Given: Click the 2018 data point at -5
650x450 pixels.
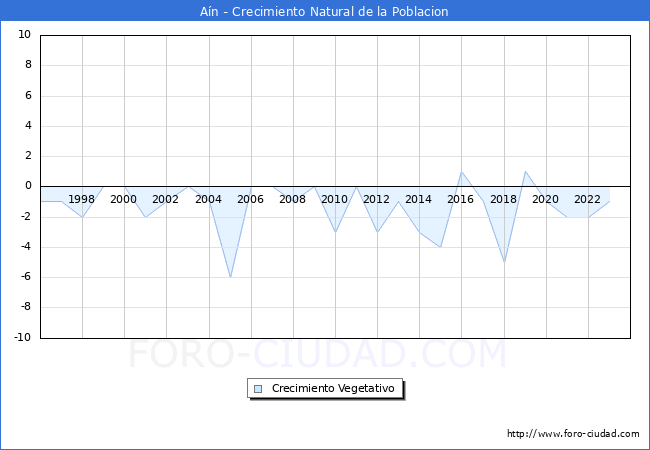Looking at the screenshot, I should [x=504, y=262].
